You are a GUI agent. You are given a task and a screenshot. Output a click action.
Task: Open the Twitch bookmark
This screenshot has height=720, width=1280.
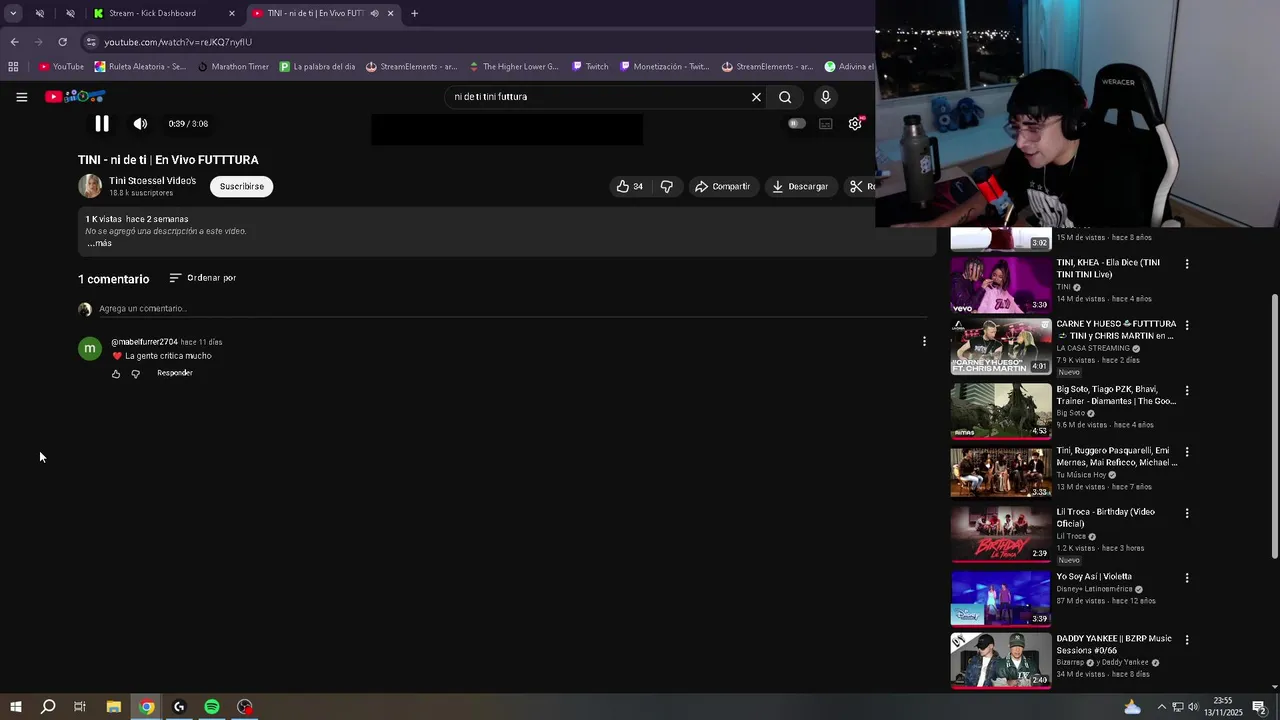click(590, 67)
